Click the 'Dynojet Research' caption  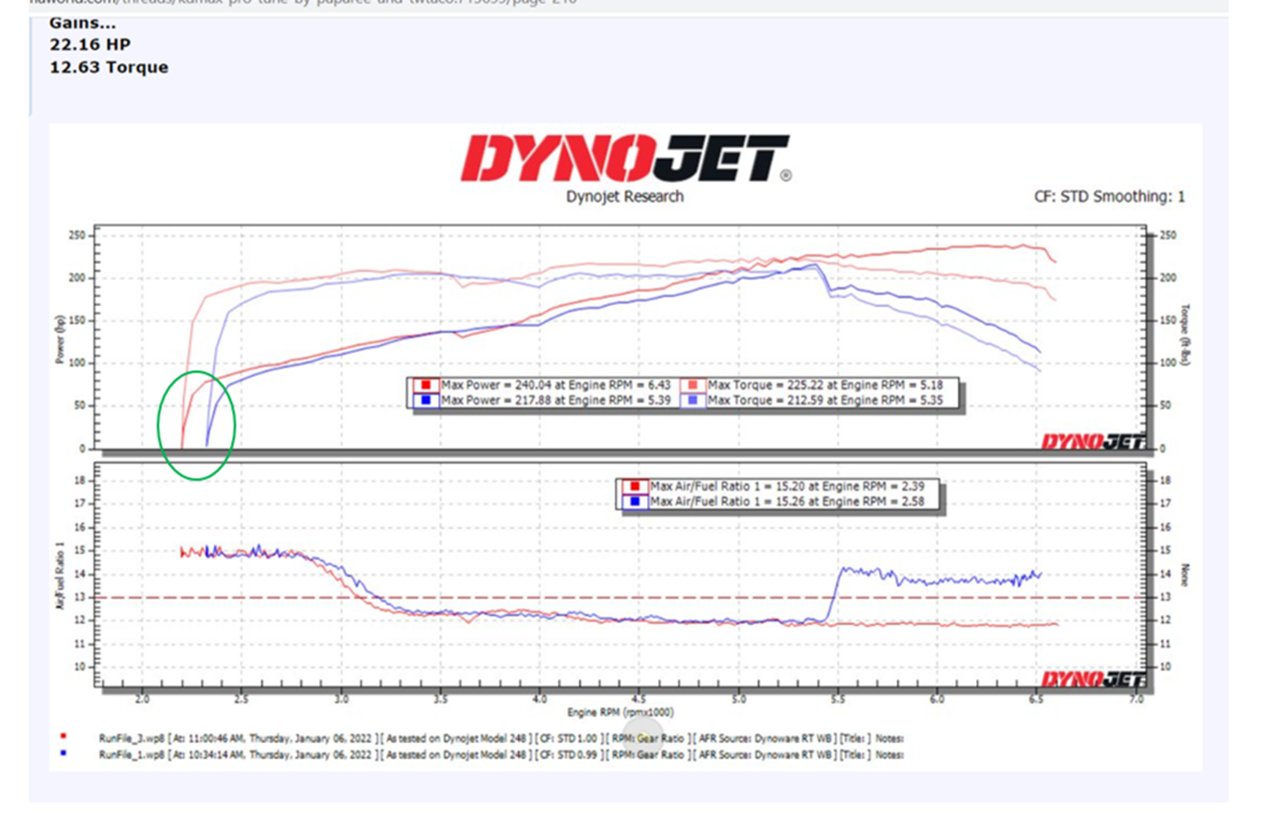[x=625, y=197]
